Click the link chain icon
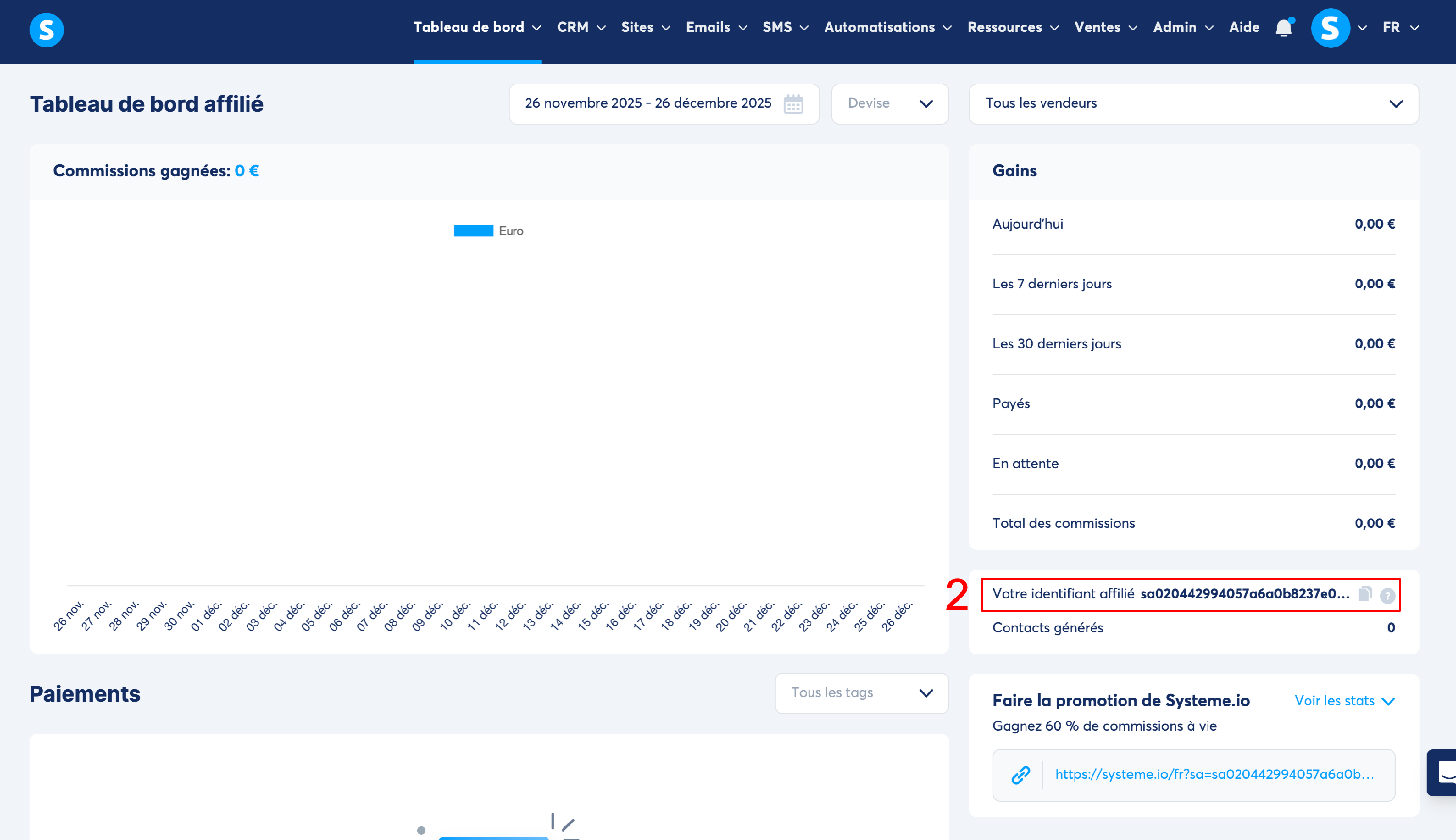Screen dimensions: 1456x840 click(1020, 775)
